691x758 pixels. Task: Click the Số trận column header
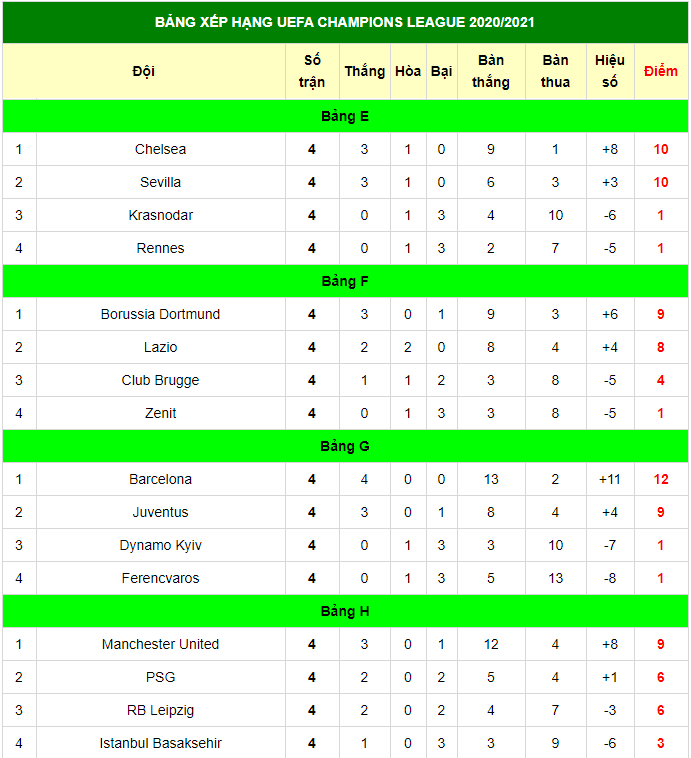point(312,71)
